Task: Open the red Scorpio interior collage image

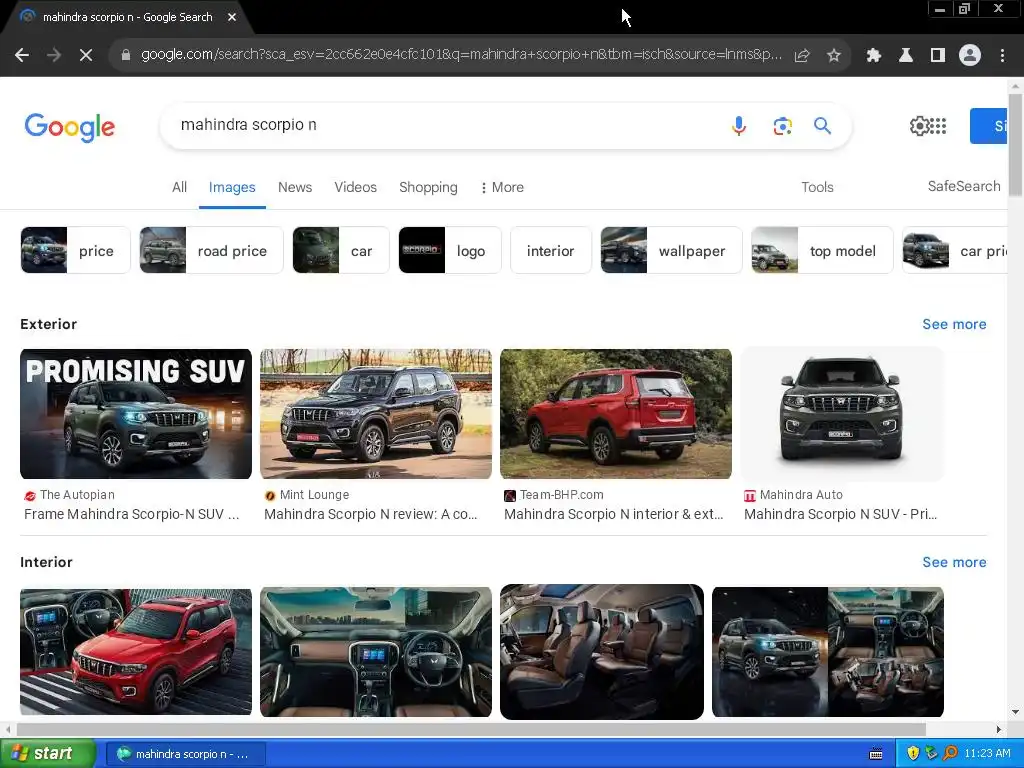Action: coord(136,652)
